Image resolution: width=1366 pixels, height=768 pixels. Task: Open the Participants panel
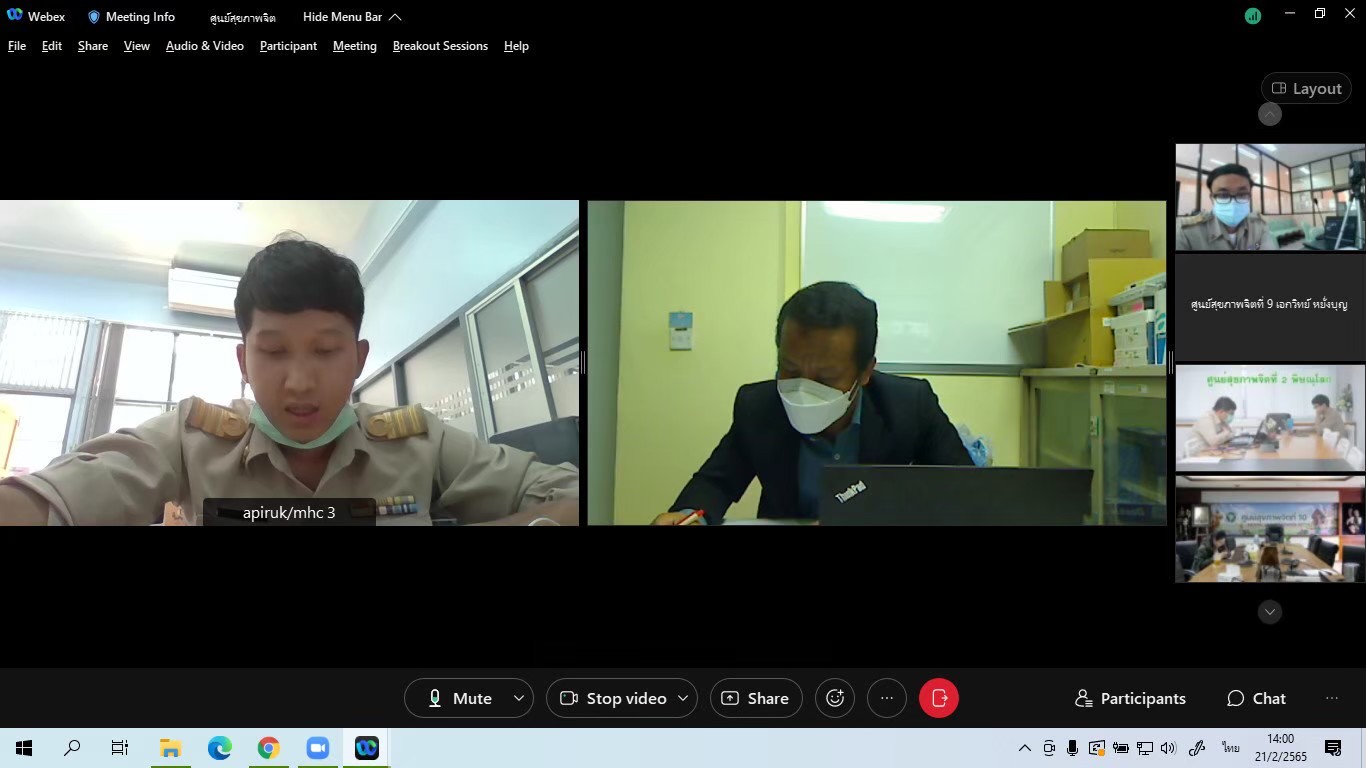pyautogui.click(x=1130, y=698)
